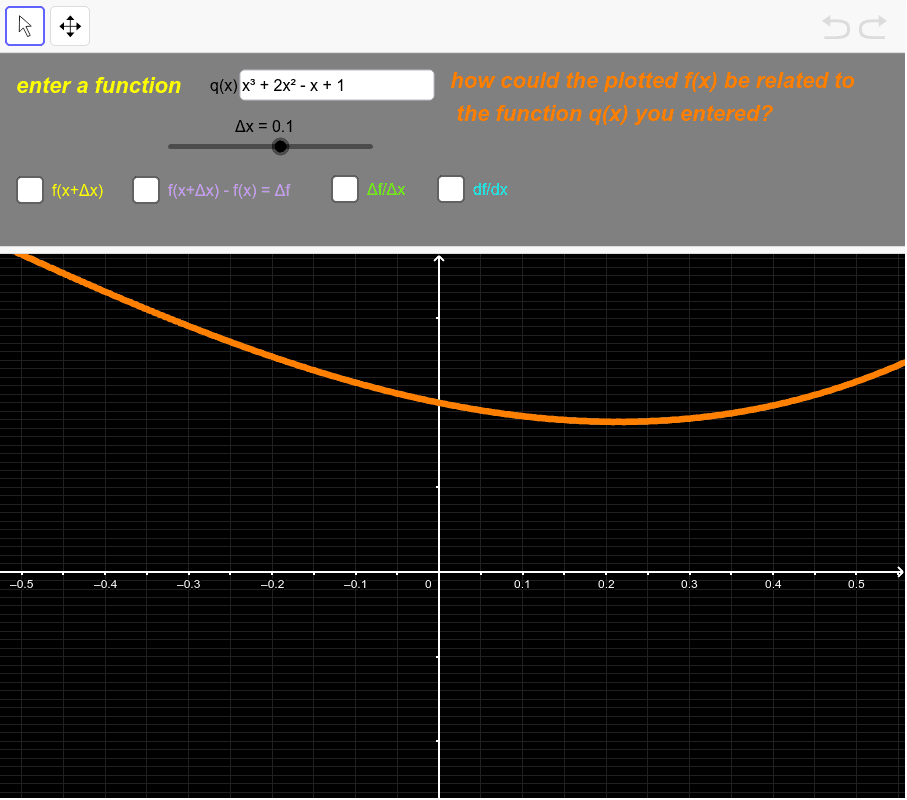907x800 pixels.
Task: Toggle the Δf/Δx checkbox
Action: click(345, 189)
